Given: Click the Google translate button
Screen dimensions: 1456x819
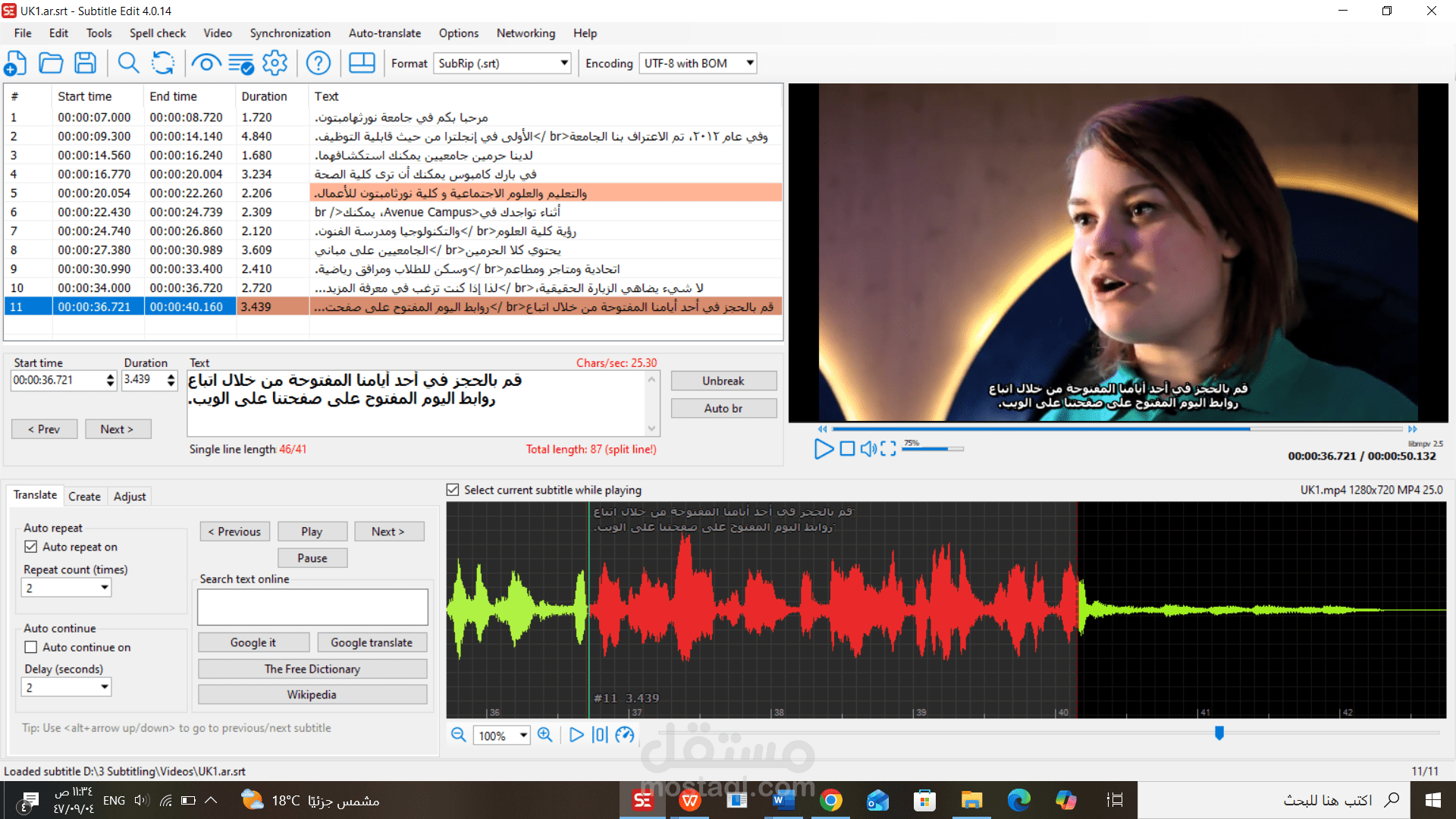Looking at the screenshot, I should coord(372,642).
